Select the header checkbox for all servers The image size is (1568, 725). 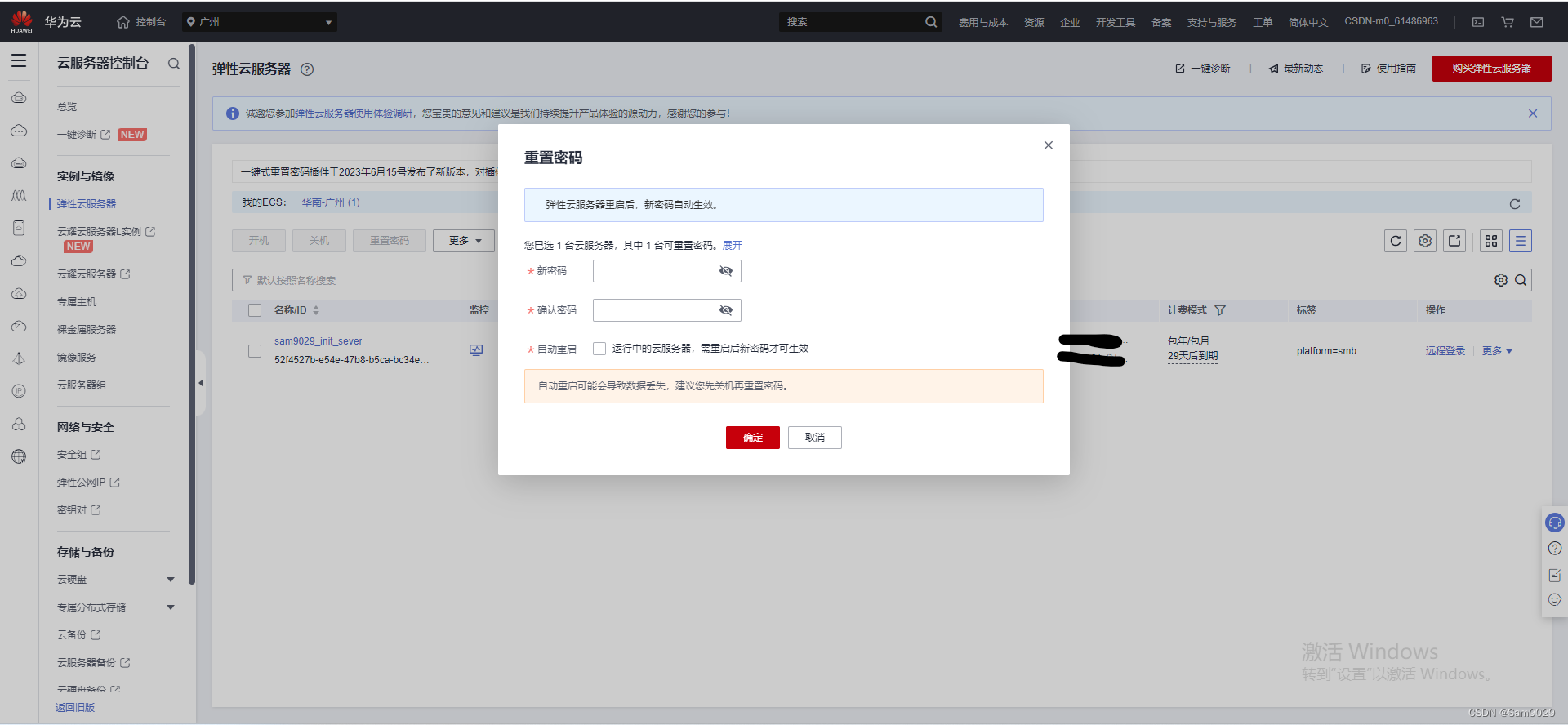point(255,310)
